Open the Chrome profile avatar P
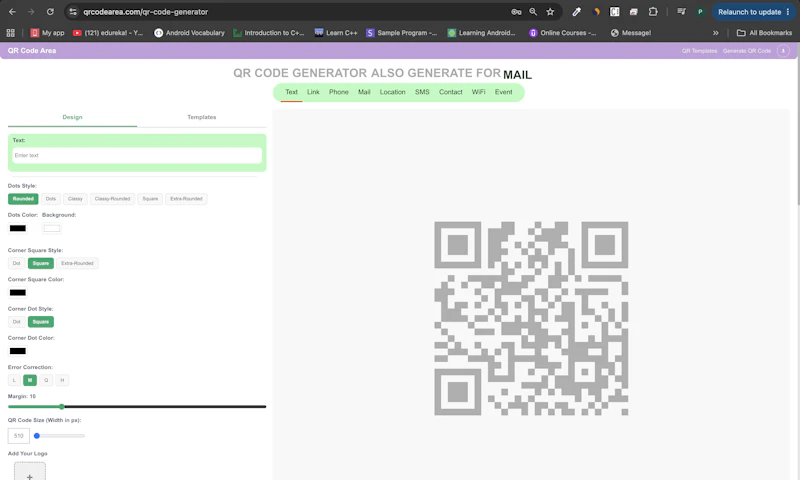Screen dimensions: 800x480 point(700,12)
